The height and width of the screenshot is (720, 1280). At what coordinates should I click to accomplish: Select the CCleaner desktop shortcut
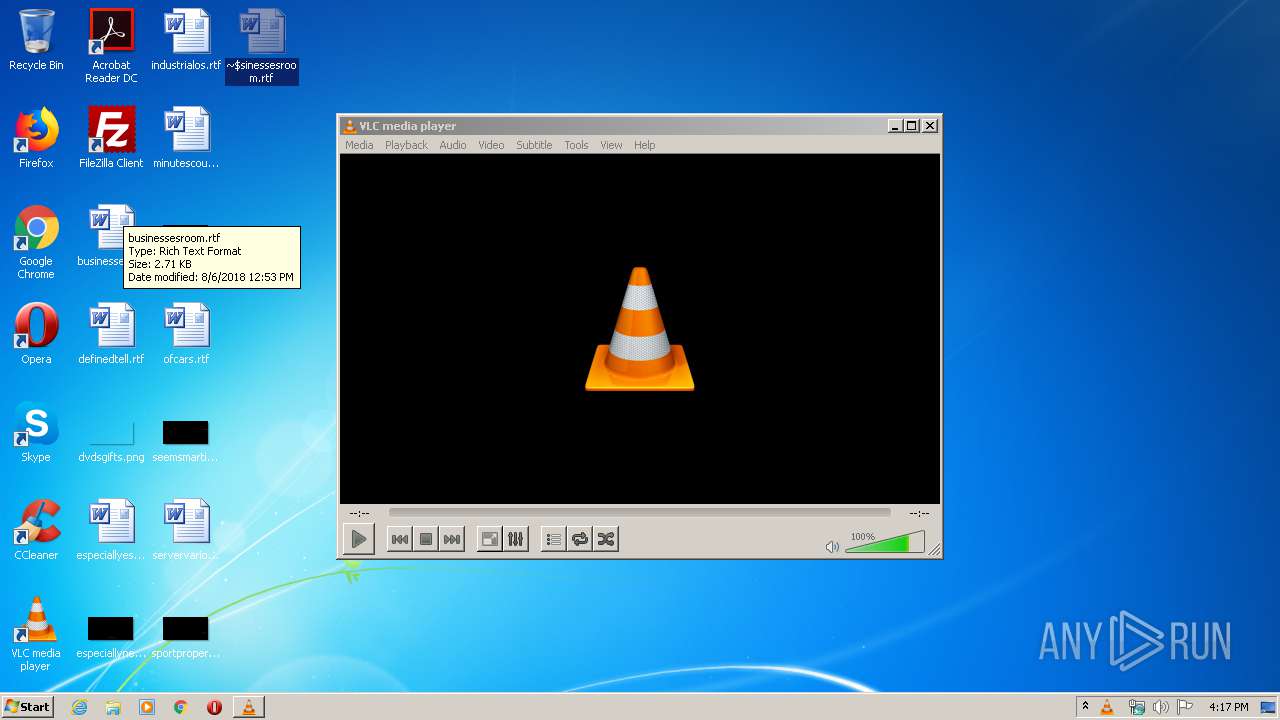[36, 530]
